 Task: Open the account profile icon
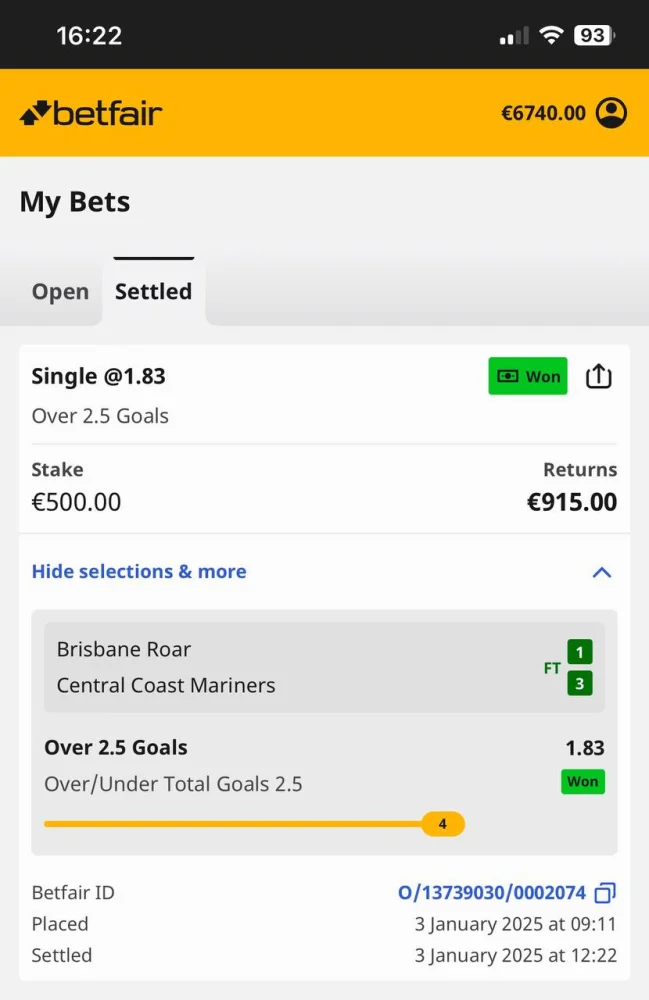[x=611, y=113]
